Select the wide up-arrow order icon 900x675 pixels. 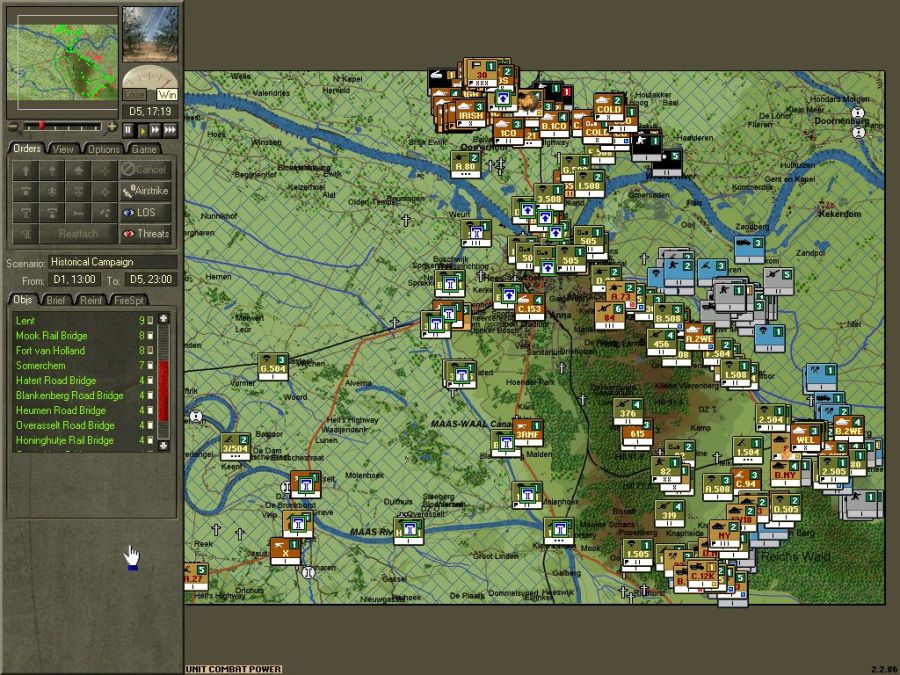(x=78, y=170)
